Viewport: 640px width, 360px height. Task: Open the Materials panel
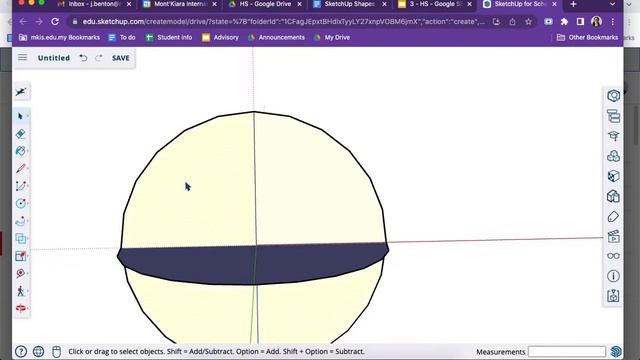613,176
